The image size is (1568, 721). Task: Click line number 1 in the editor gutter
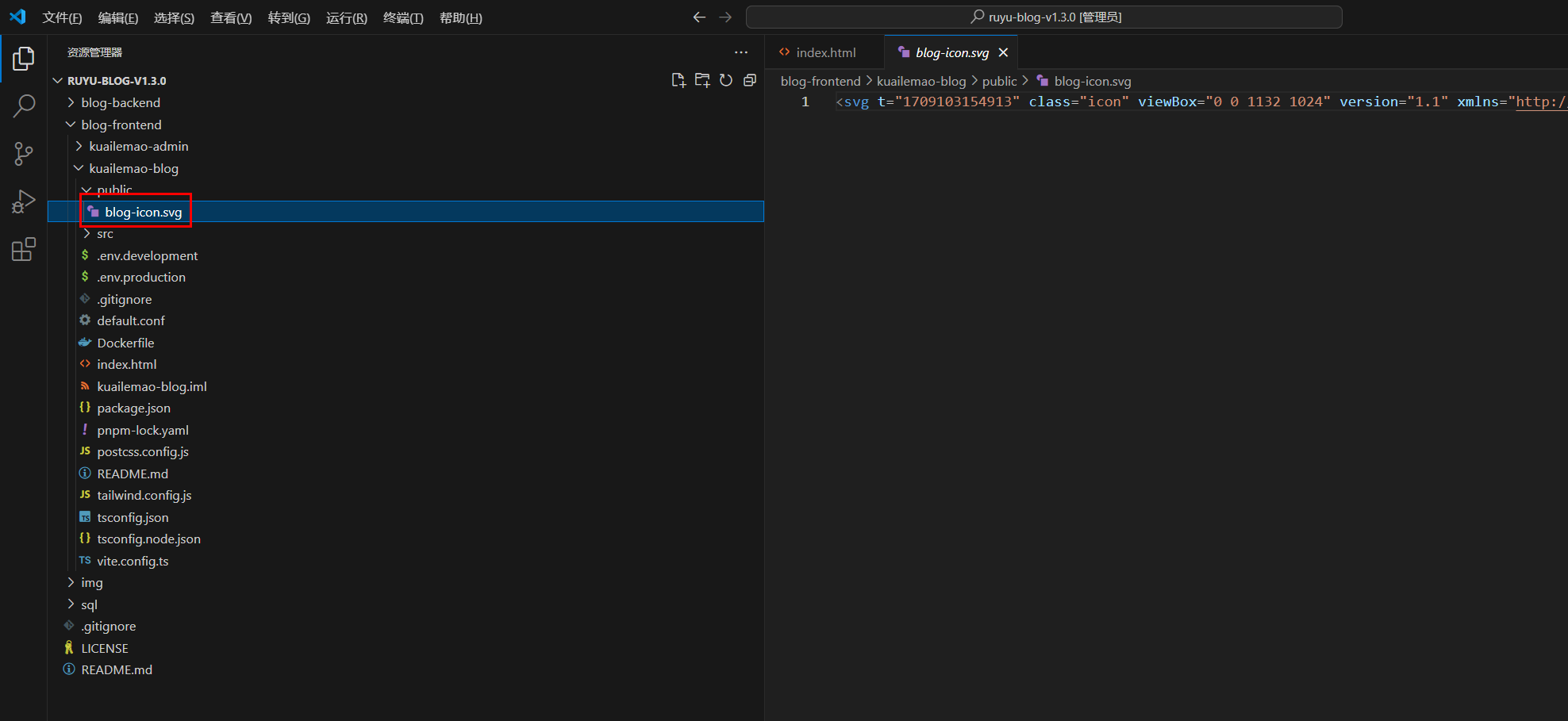coord(805,102)
